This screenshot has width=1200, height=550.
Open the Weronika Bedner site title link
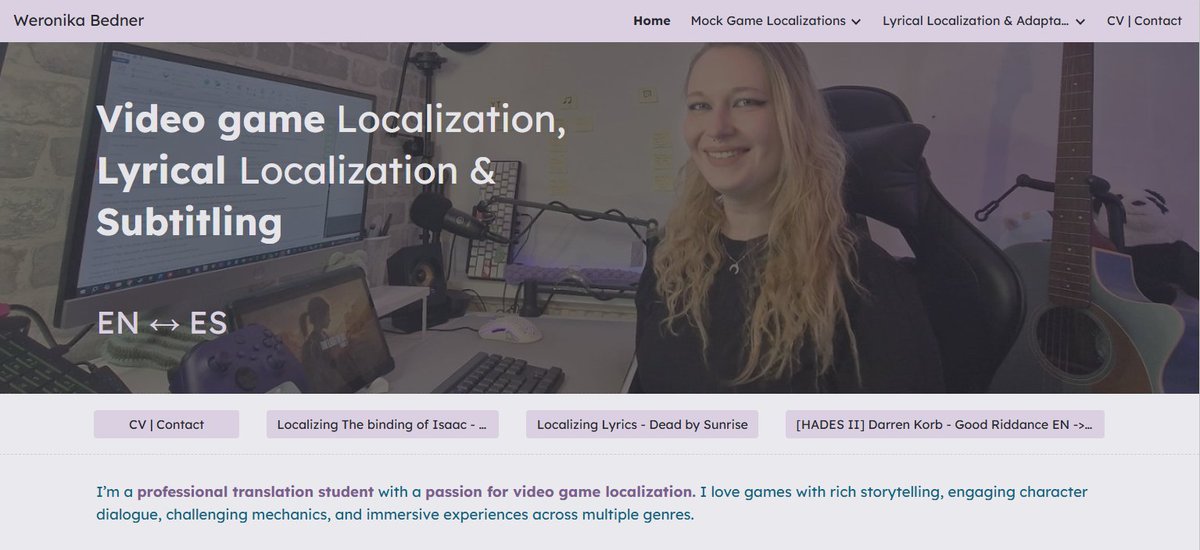point(79,20)
